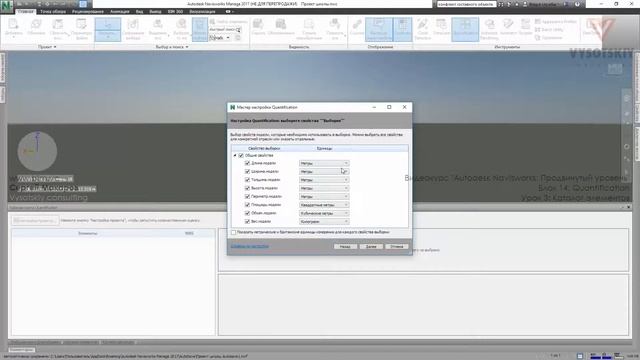Viewport: 640px width, 360px height.
Task: Toggle the Свойства panel ribbon button
Action: tap(402, 29)
